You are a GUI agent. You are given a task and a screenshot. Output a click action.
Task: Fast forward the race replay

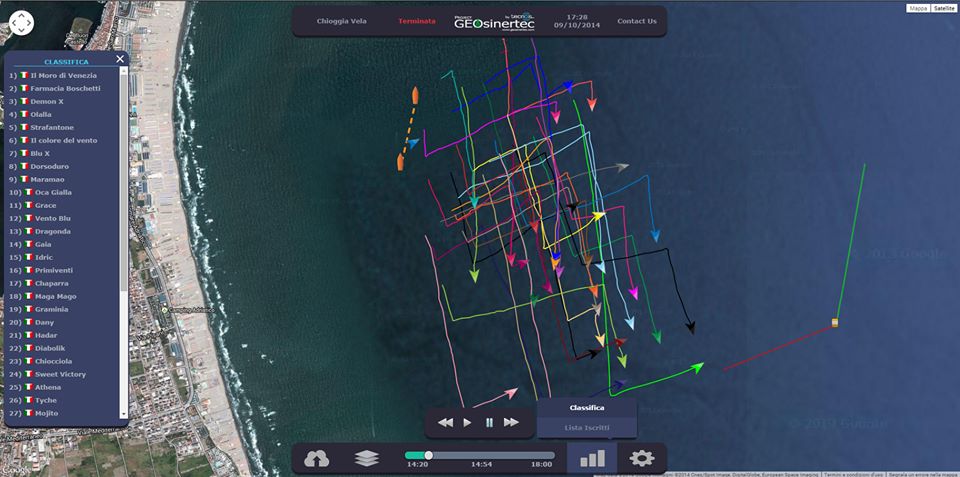(x=511, y=422)
